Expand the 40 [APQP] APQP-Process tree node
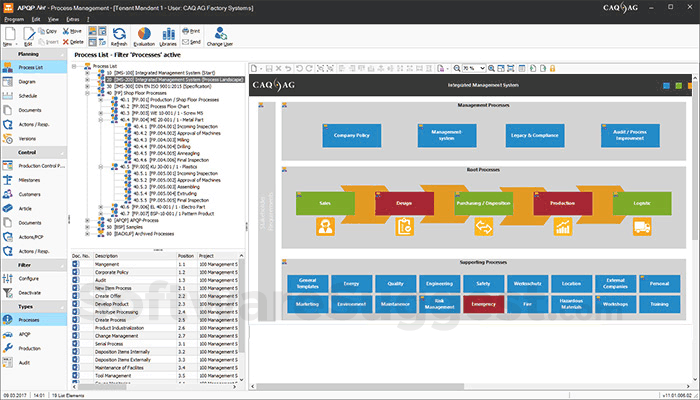Image resolution: width=700 pixels, height=400 pixels. [88, 221]
